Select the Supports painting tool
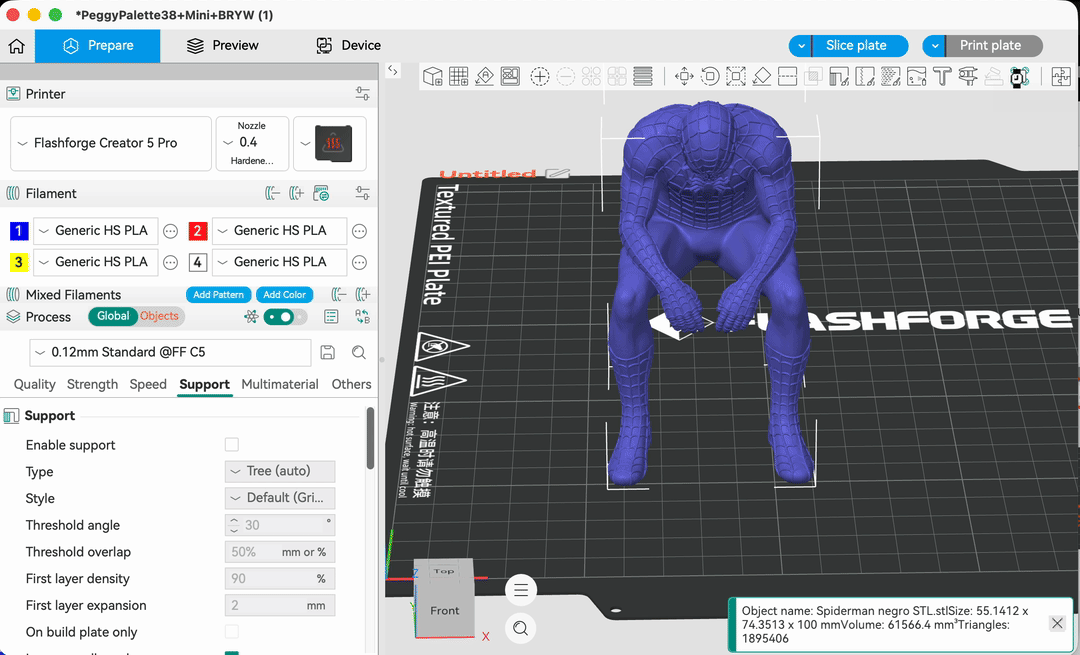 click(839, 76)
